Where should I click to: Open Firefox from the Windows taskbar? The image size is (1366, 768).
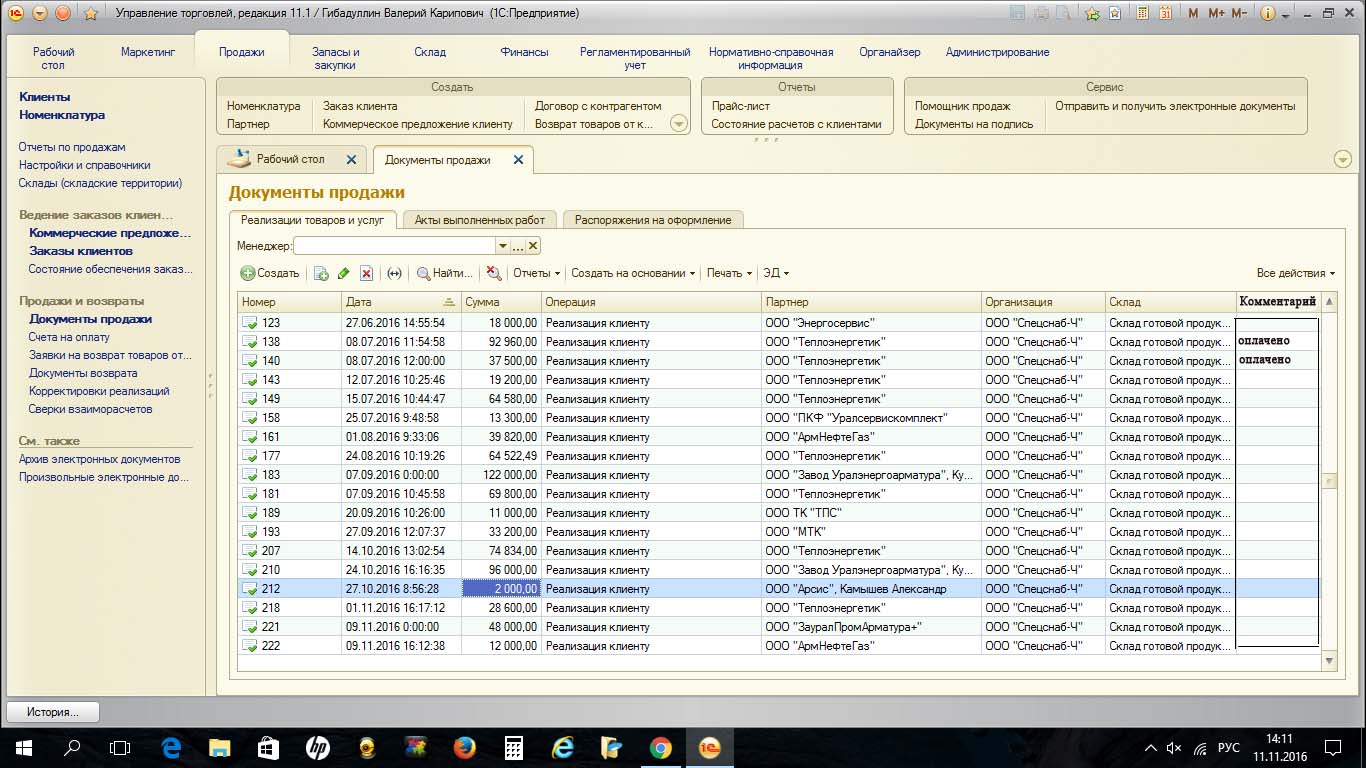(x=464, y=747)
